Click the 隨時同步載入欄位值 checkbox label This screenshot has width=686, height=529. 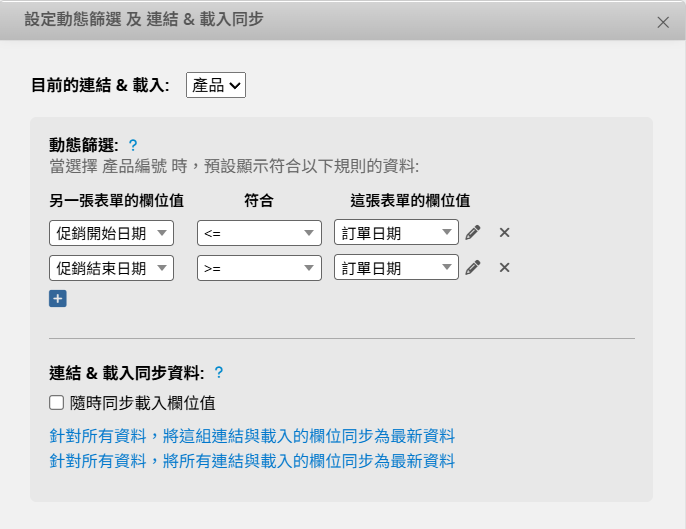point(143,403)
